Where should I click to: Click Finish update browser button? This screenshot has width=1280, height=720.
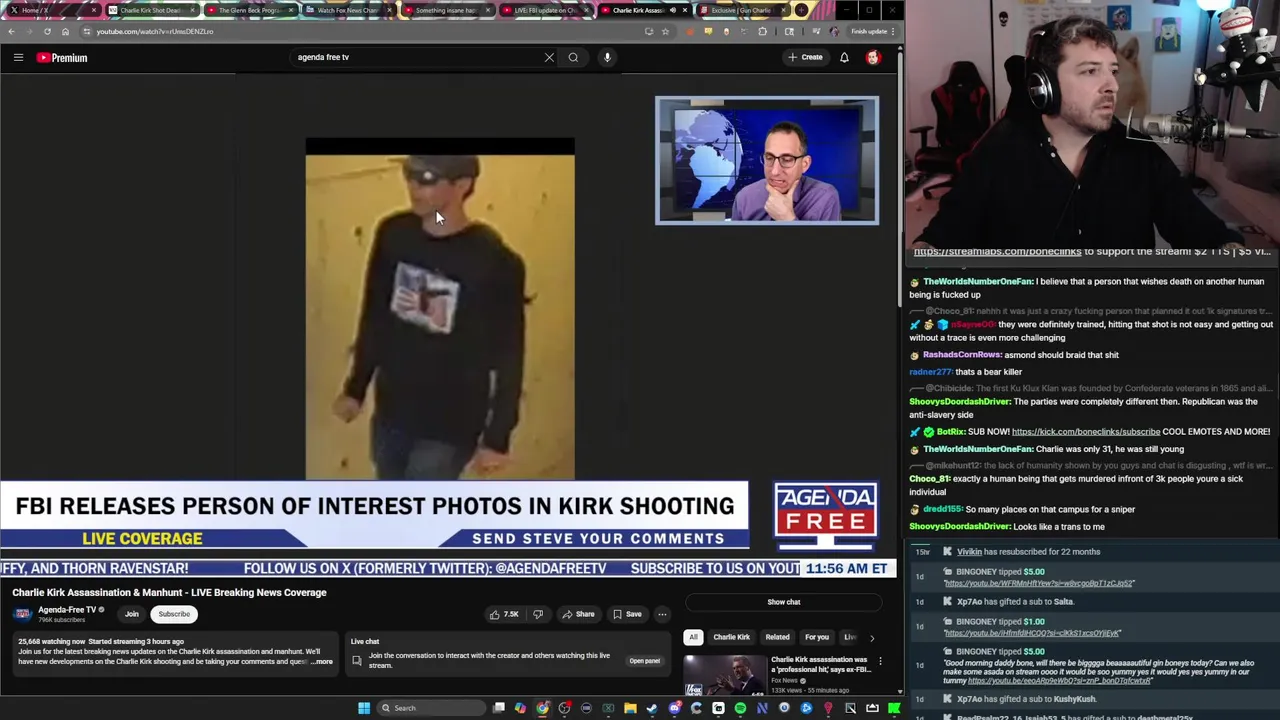pyautogui.click(x=868, y=31)
